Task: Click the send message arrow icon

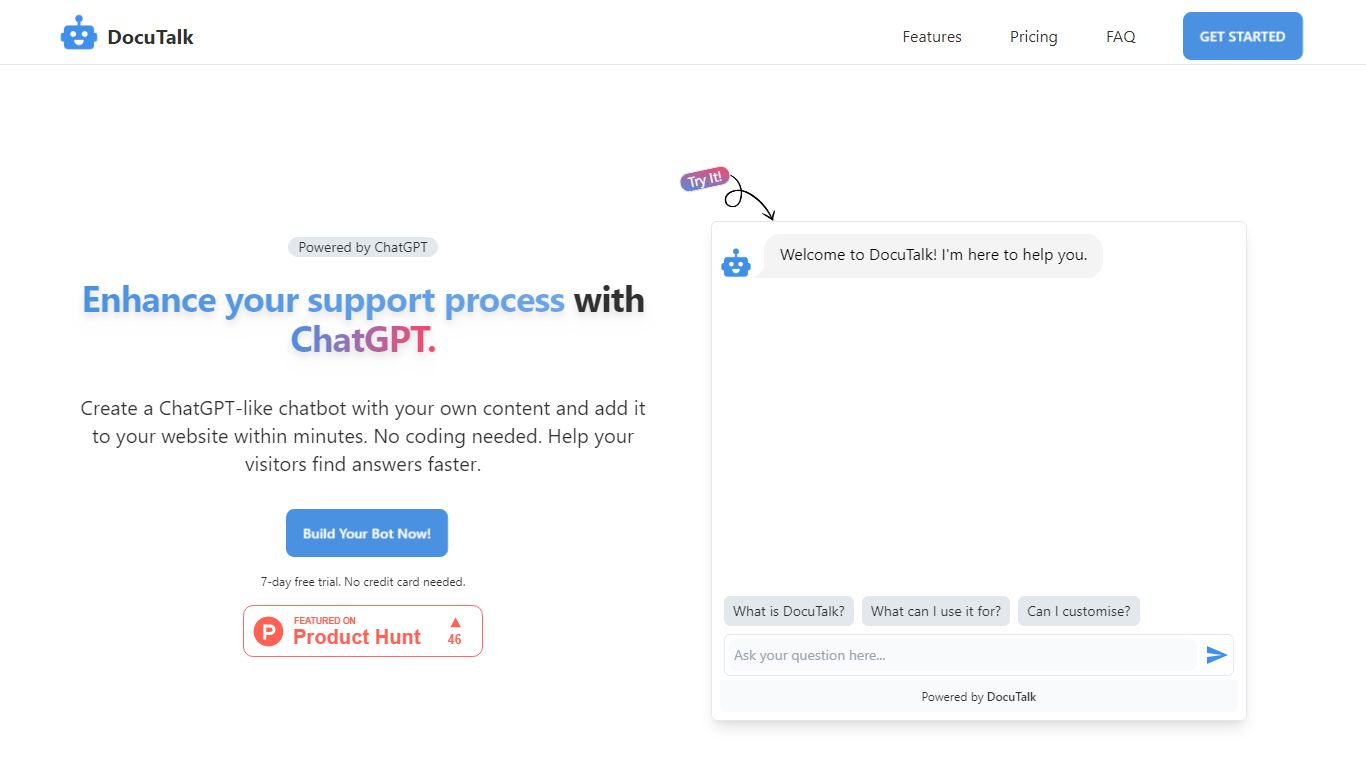Action: click(x=1216, y=655)
